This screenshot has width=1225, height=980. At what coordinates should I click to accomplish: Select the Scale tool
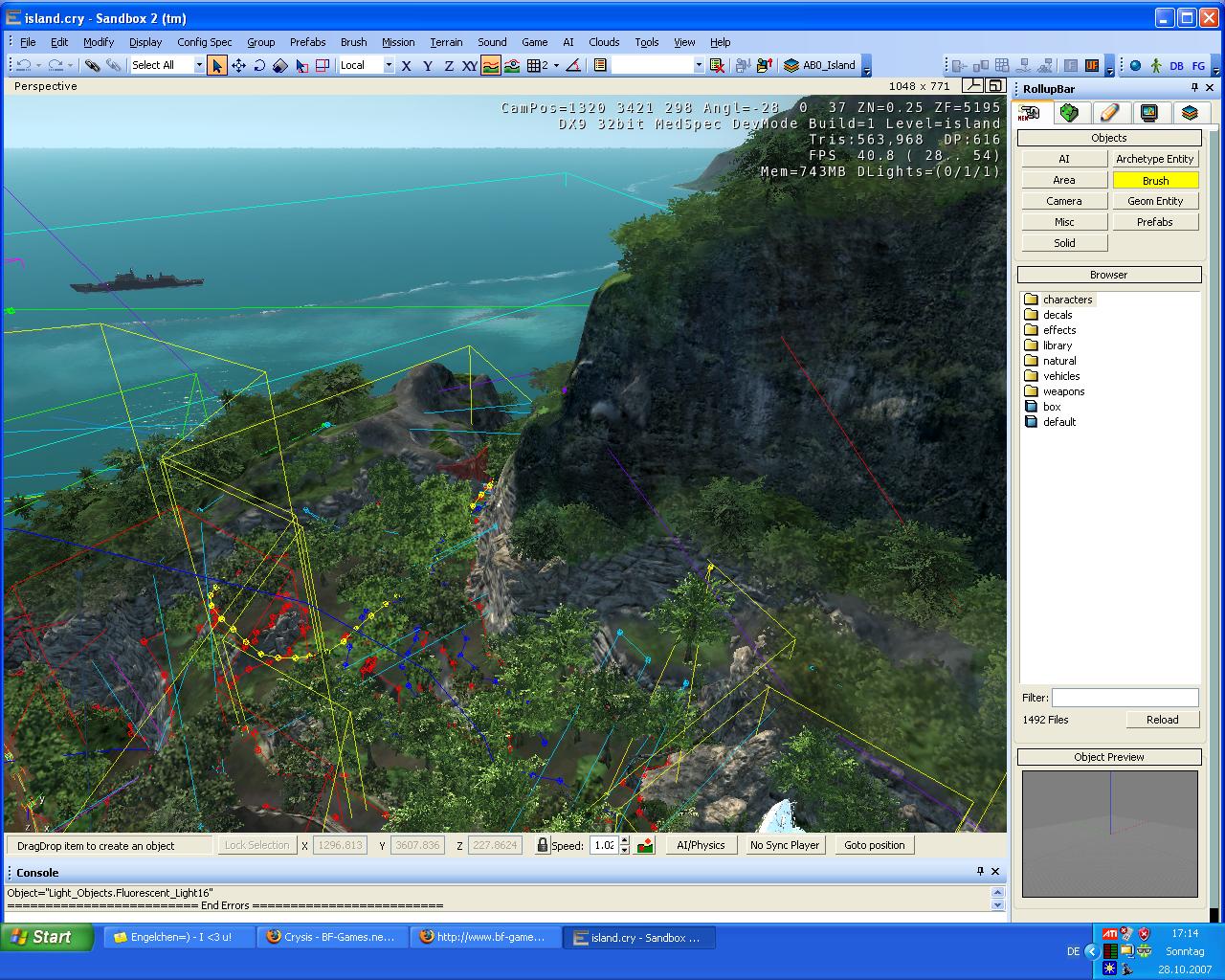[280, 65]
